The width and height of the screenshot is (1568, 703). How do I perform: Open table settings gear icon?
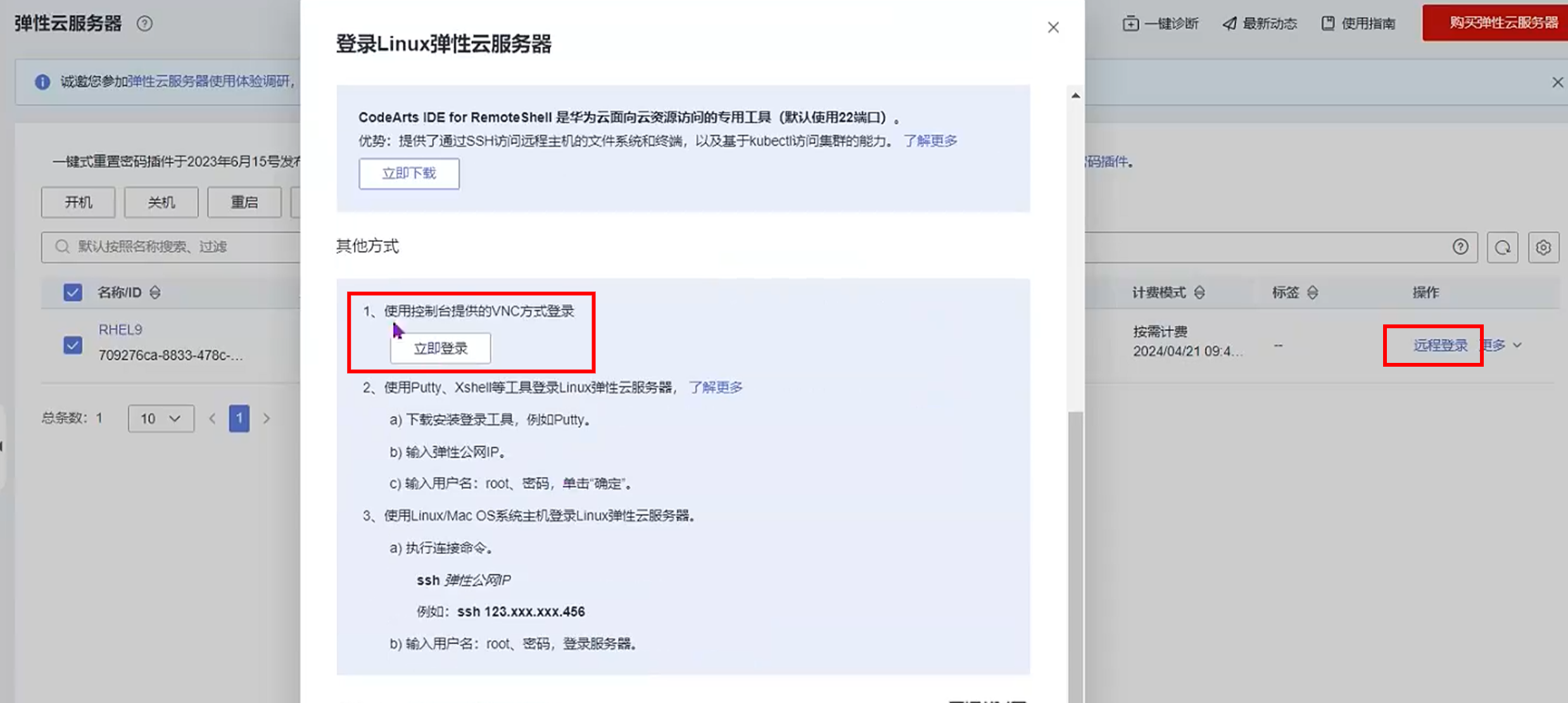(x=1543, y=247)
